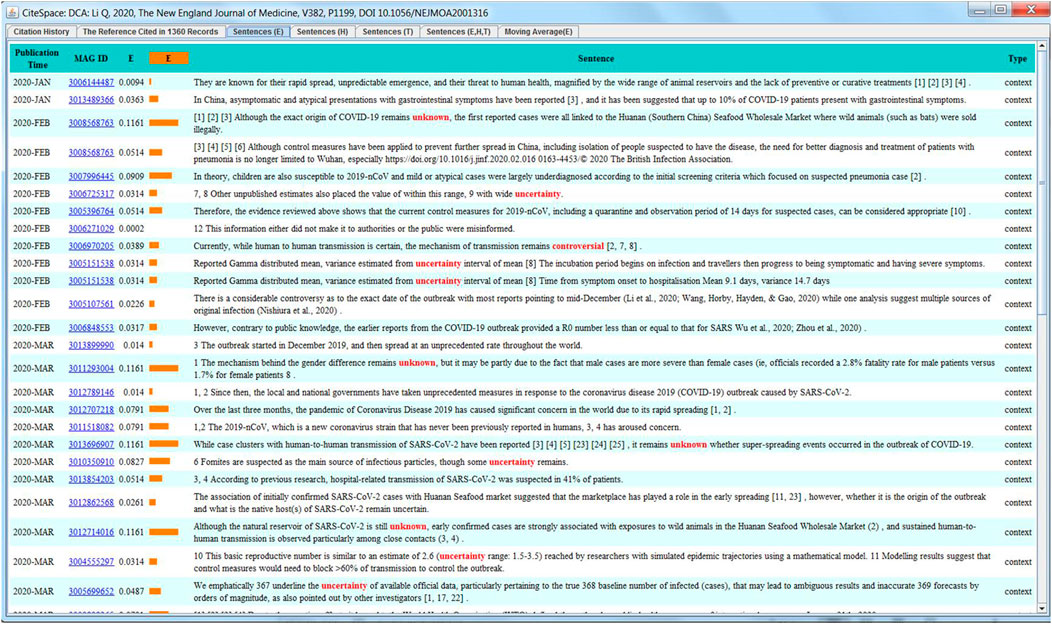Click sentence '3 The outbreak started in December 2019'
Image resolution: width=1052 pixels, height=624 pixels.
point(388,346)
